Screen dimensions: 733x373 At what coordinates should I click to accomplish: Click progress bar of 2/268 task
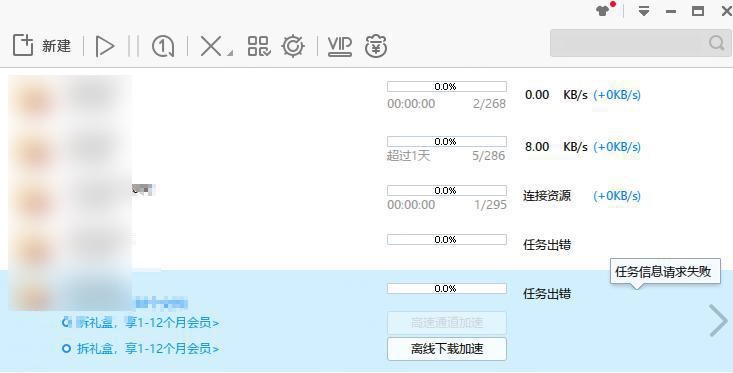(x=446, y=86)
